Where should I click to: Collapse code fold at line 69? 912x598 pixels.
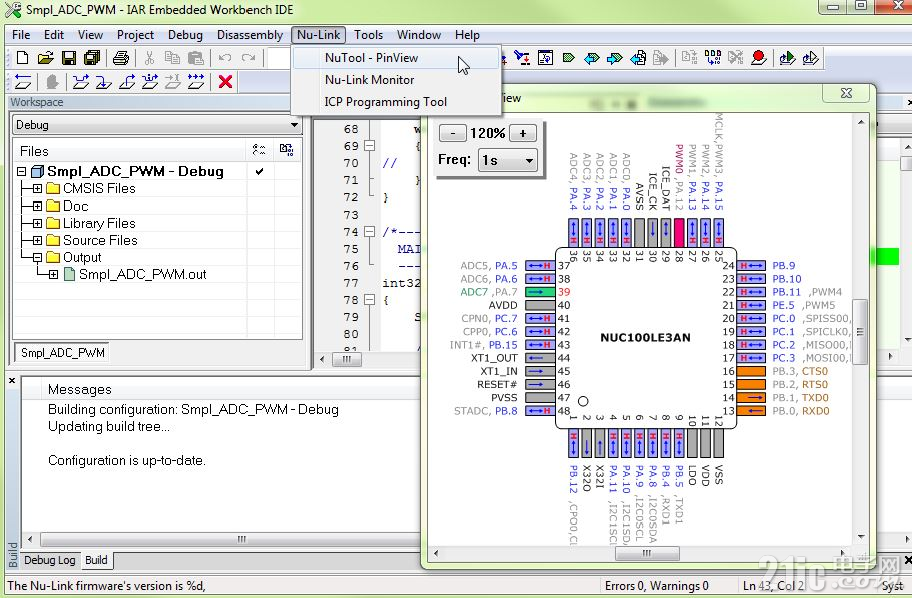pyautogui.click(x=369, y=145)
